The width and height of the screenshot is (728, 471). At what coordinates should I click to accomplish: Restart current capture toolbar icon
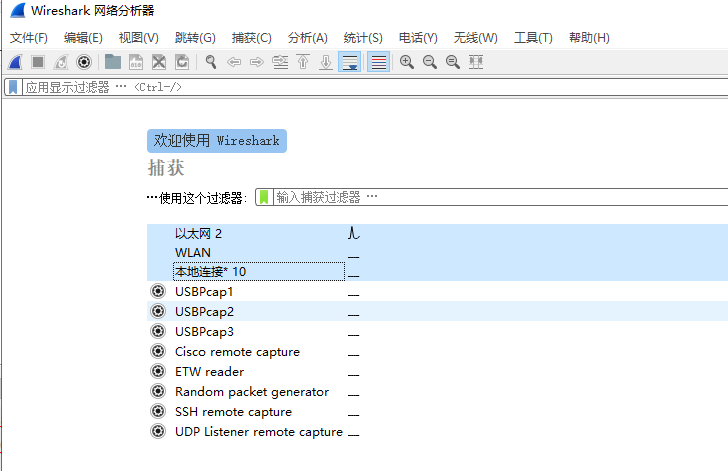point(61,62)
